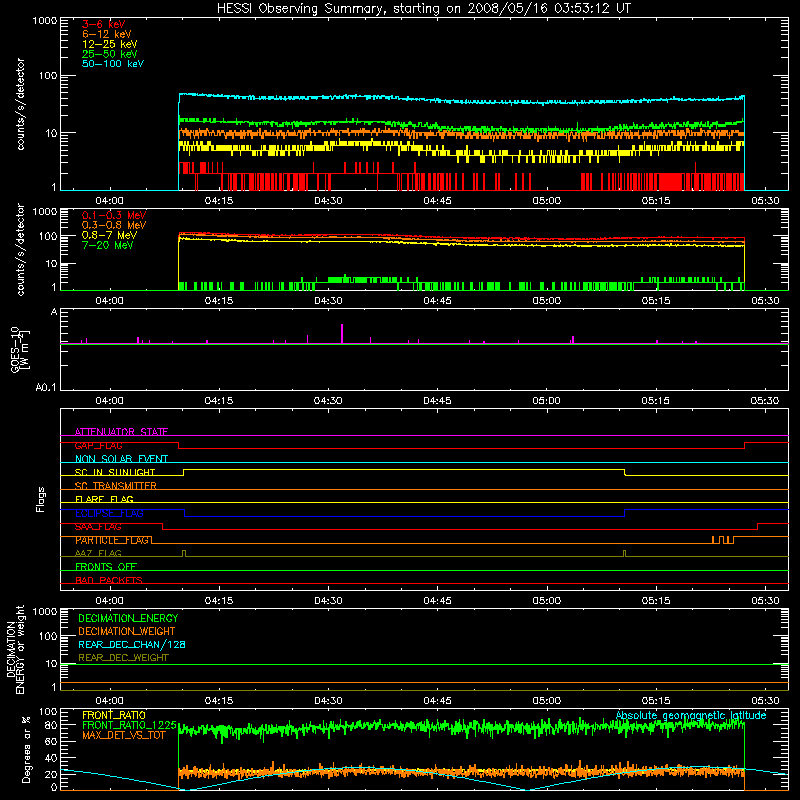Click the Absolute geomagnetic latitude label
The image size is (800, 800).
(691, 715)
